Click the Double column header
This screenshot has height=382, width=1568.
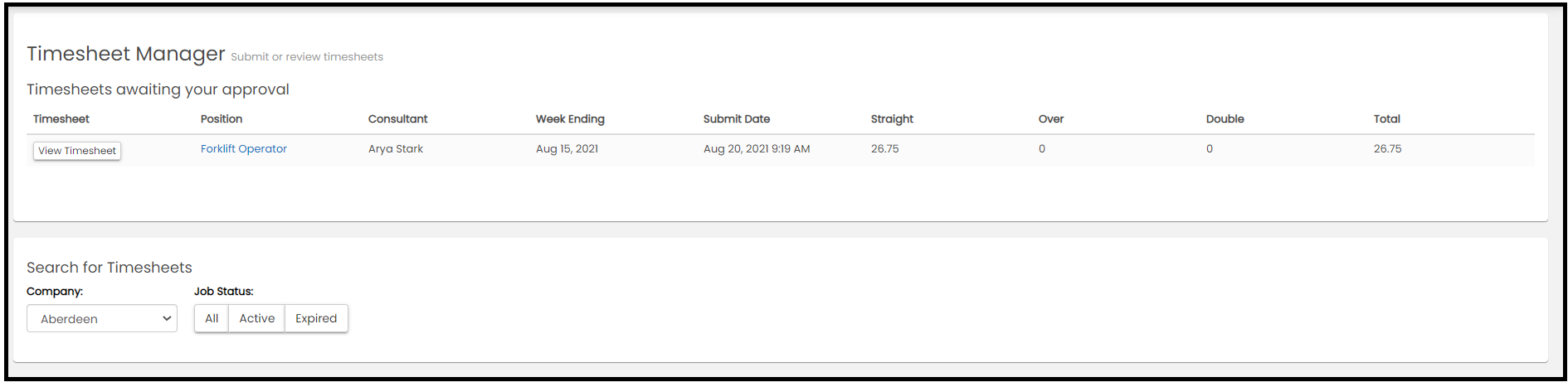pos(1225,119)
